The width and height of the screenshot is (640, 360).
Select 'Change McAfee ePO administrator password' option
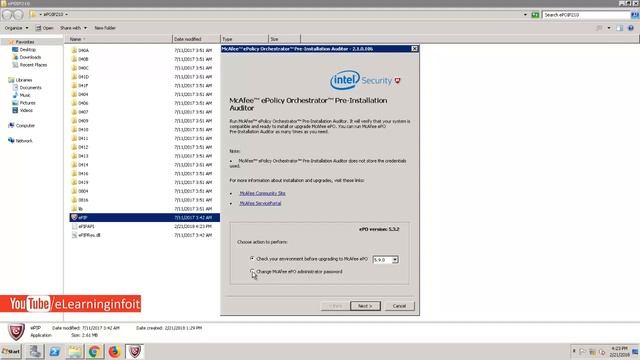pyautogui.click(x=252, y=271)
